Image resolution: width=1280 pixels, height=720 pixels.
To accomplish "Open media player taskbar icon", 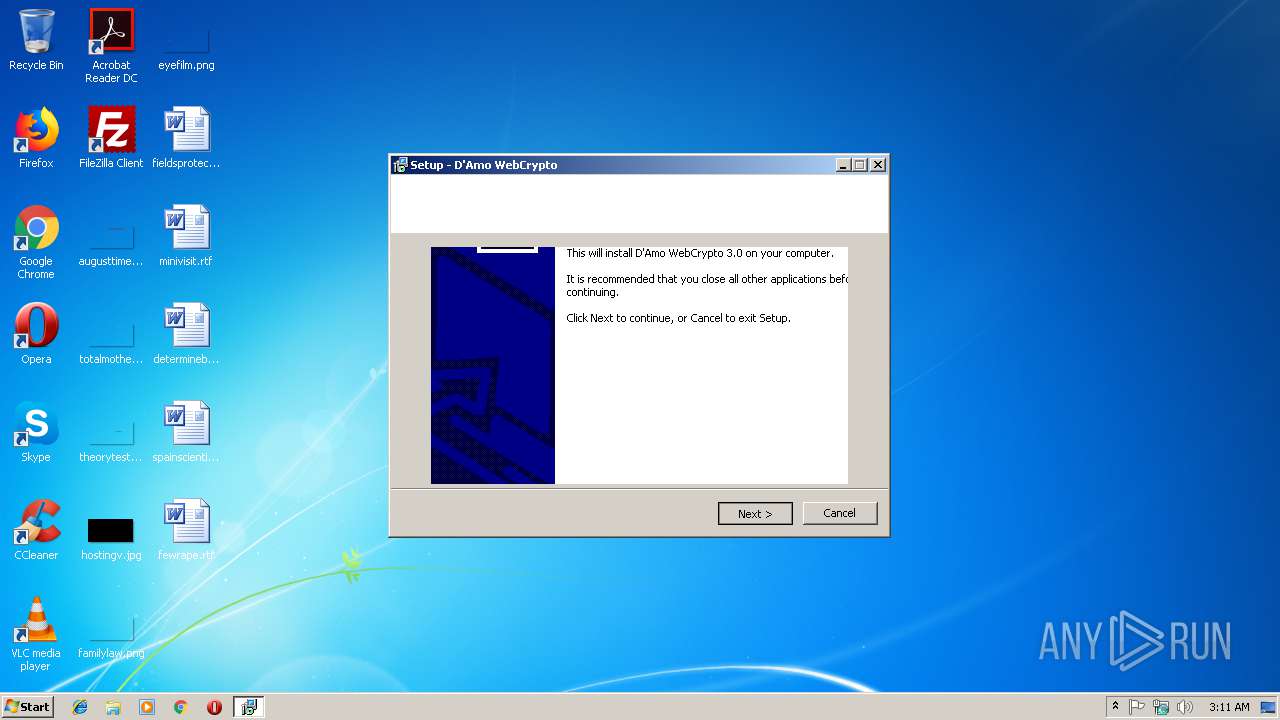I will coord(147,707).
